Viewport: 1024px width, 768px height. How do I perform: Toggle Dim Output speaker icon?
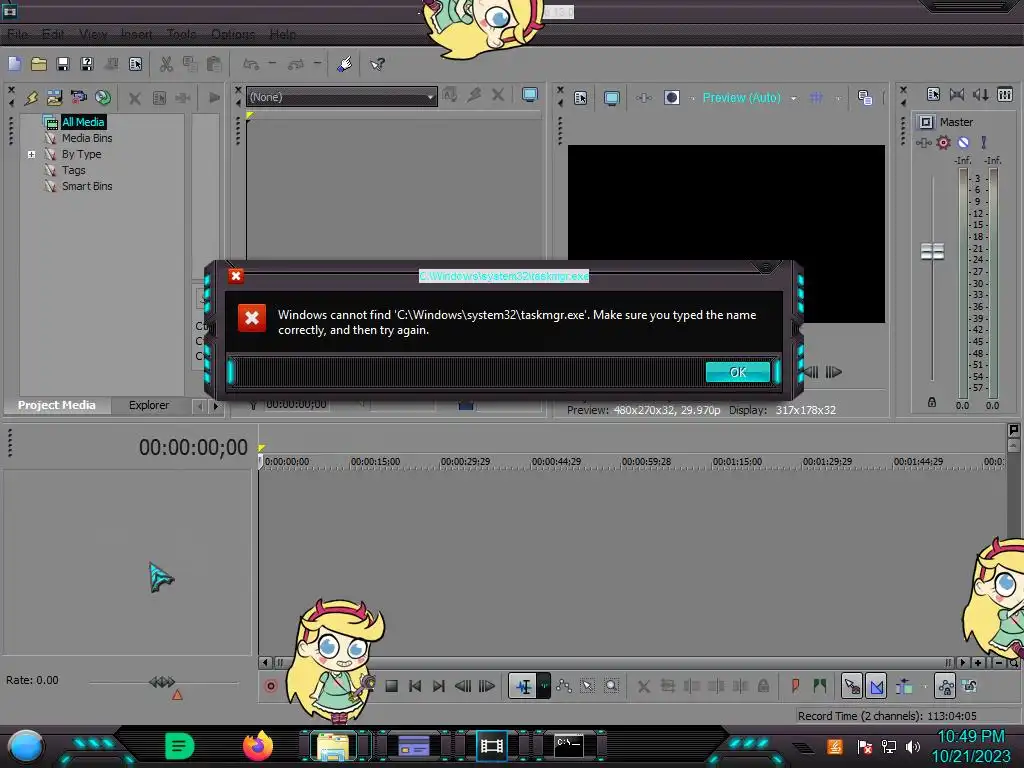[981, 95]
